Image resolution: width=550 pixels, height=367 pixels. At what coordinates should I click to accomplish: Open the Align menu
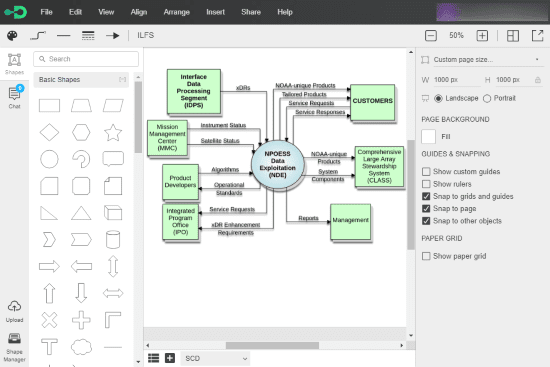(x=139, y=12)
